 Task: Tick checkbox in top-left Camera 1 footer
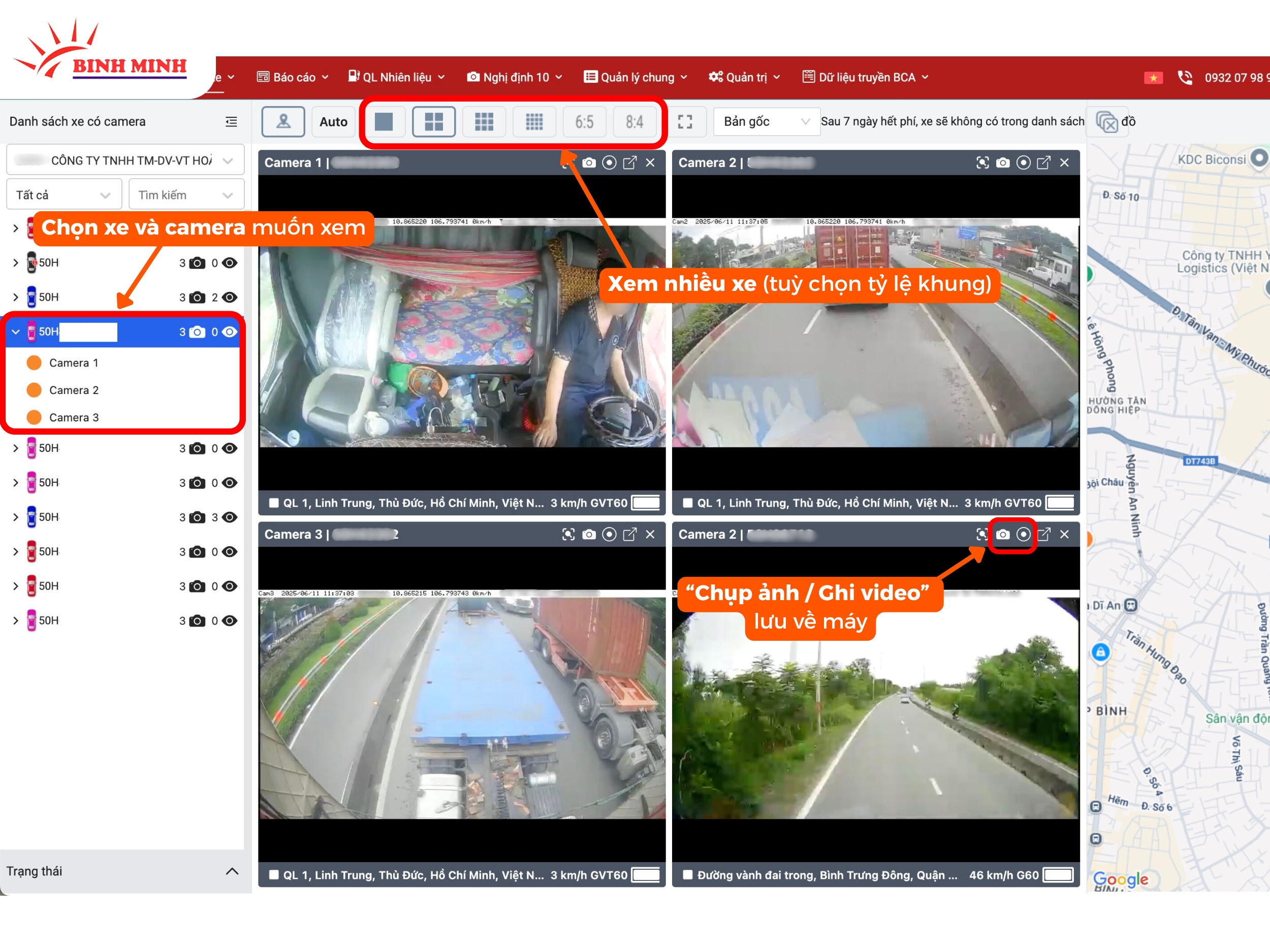click(x=274, y=503)
